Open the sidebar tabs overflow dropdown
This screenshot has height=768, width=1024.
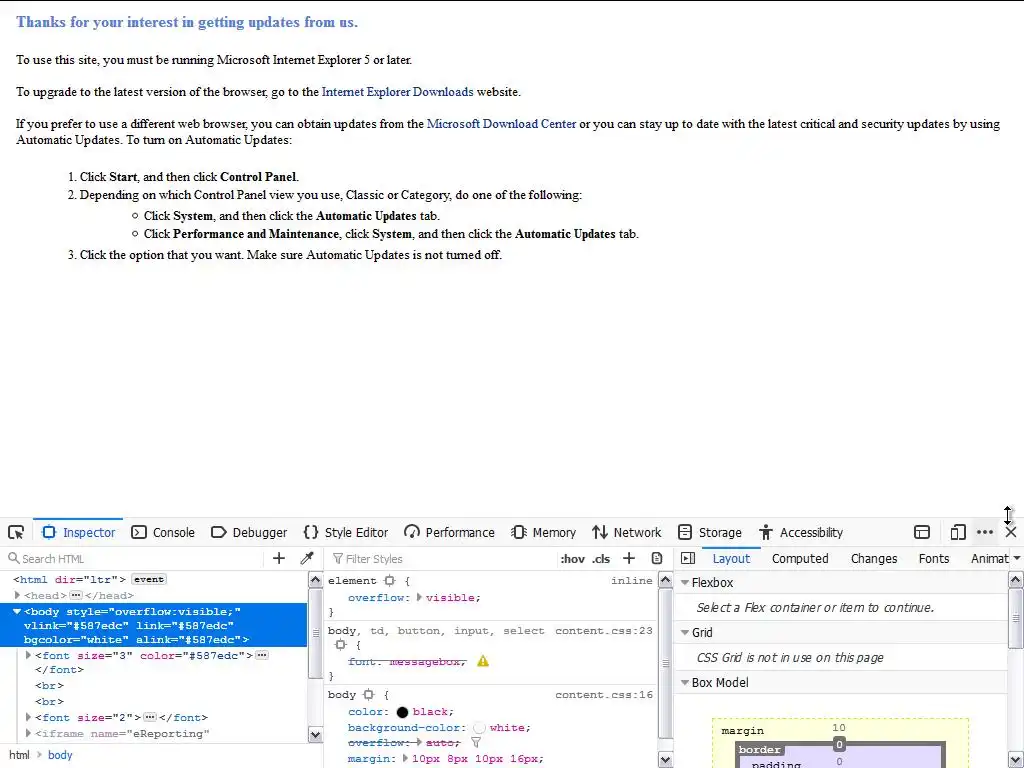(x=1017, y=558)
